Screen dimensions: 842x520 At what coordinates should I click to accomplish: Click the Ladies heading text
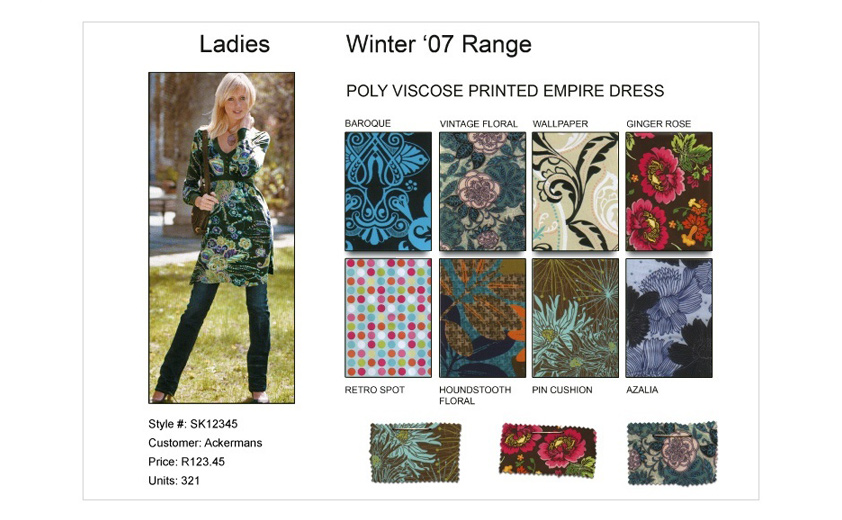pyautogui.click(x=234, y=44)
